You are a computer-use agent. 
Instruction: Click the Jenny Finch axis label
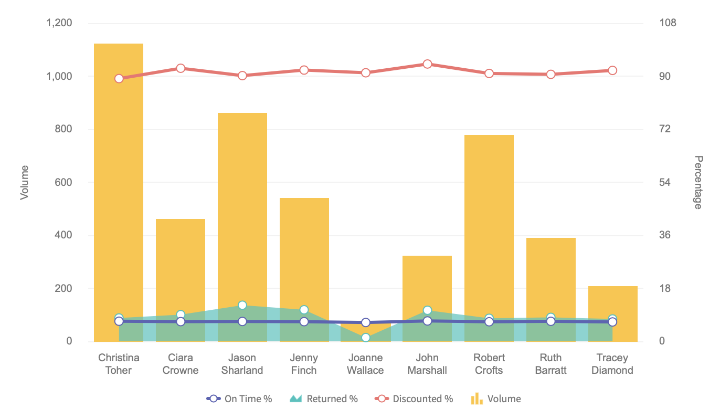(x=304, y=363)
